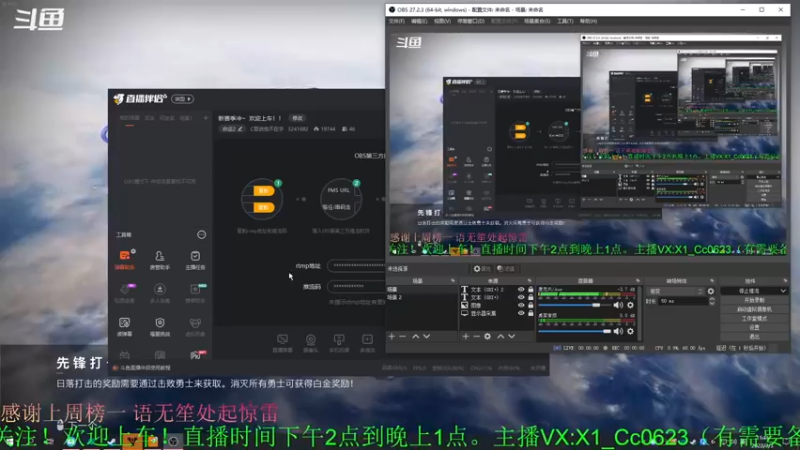Move the selected scene up in OBS
This screenshot has width=800, height=450.
tap(415, 337)
